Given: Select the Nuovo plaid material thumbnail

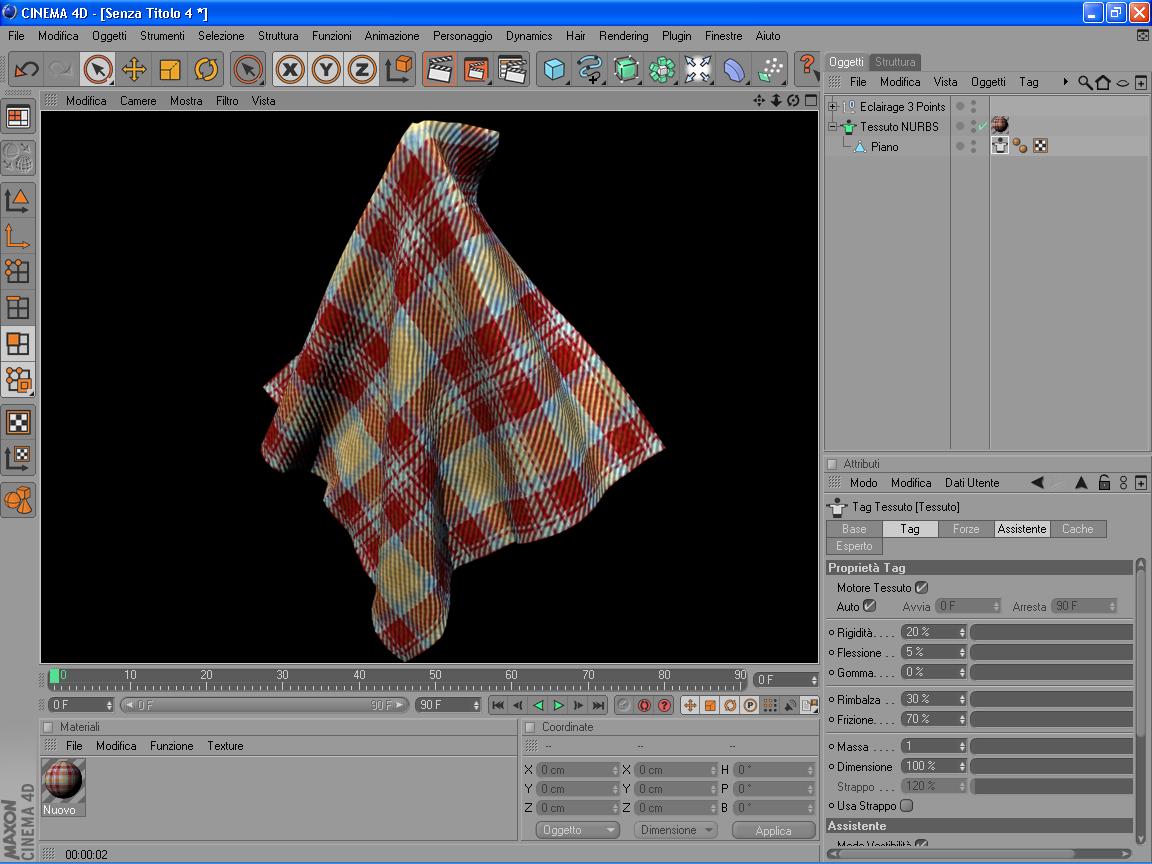Looking at the screenshot, I should pos(63,782).
